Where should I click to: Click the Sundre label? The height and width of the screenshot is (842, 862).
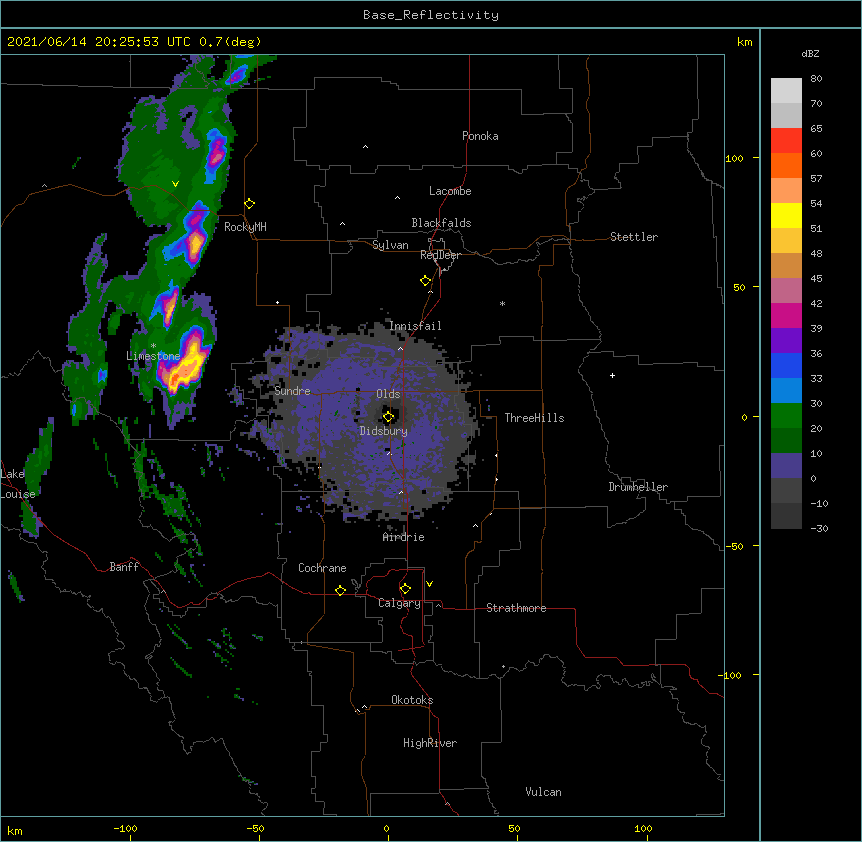pos(292,391)
